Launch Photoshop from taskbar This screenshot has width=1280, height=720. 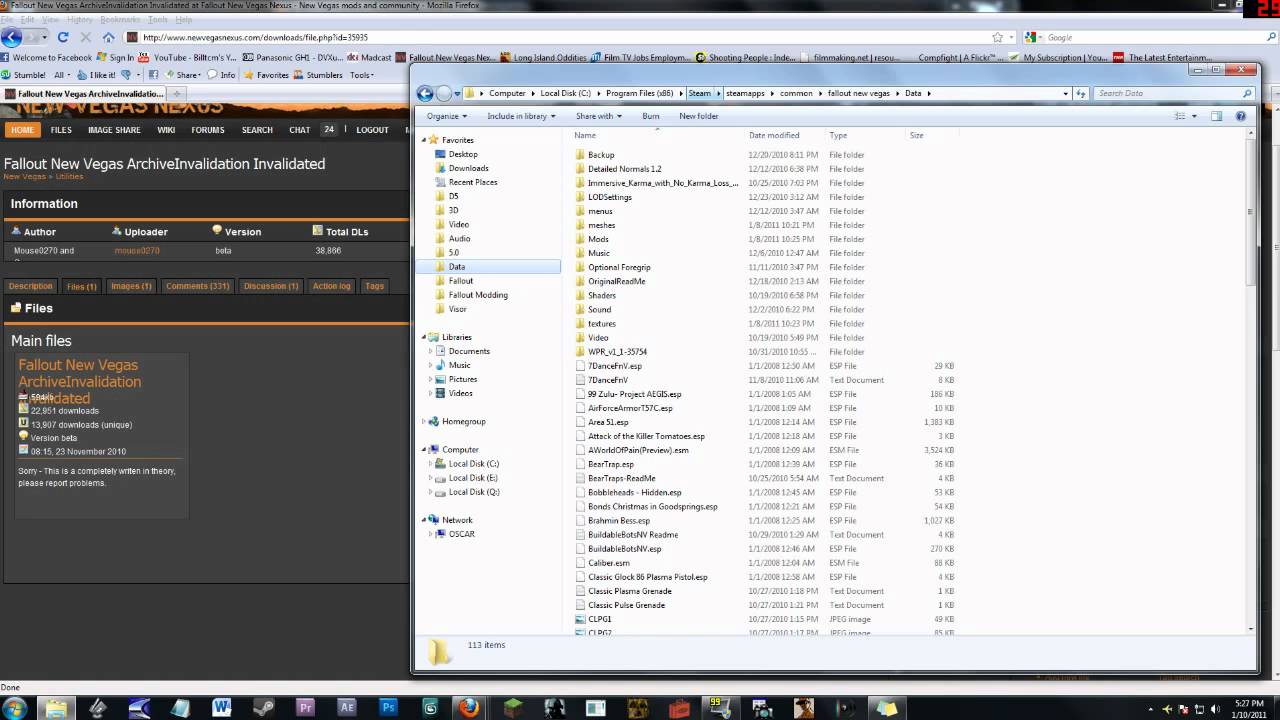[x=389, y=707]
